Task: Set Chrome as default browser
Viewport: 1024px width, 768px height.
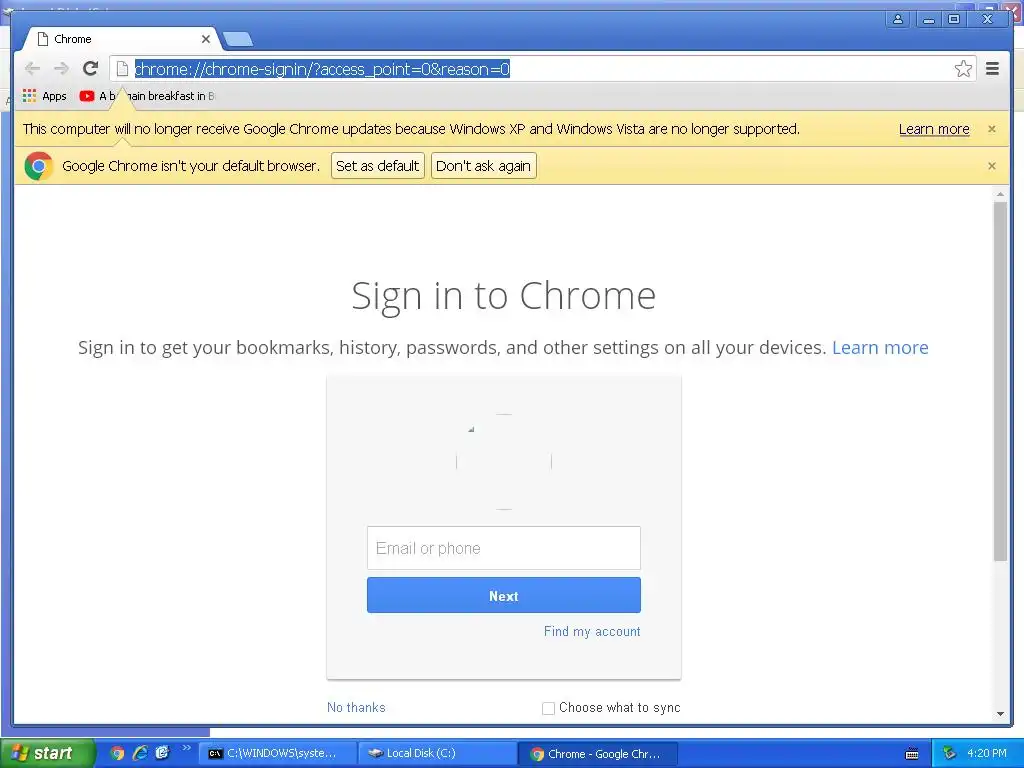Action: (x=377, y=166)
